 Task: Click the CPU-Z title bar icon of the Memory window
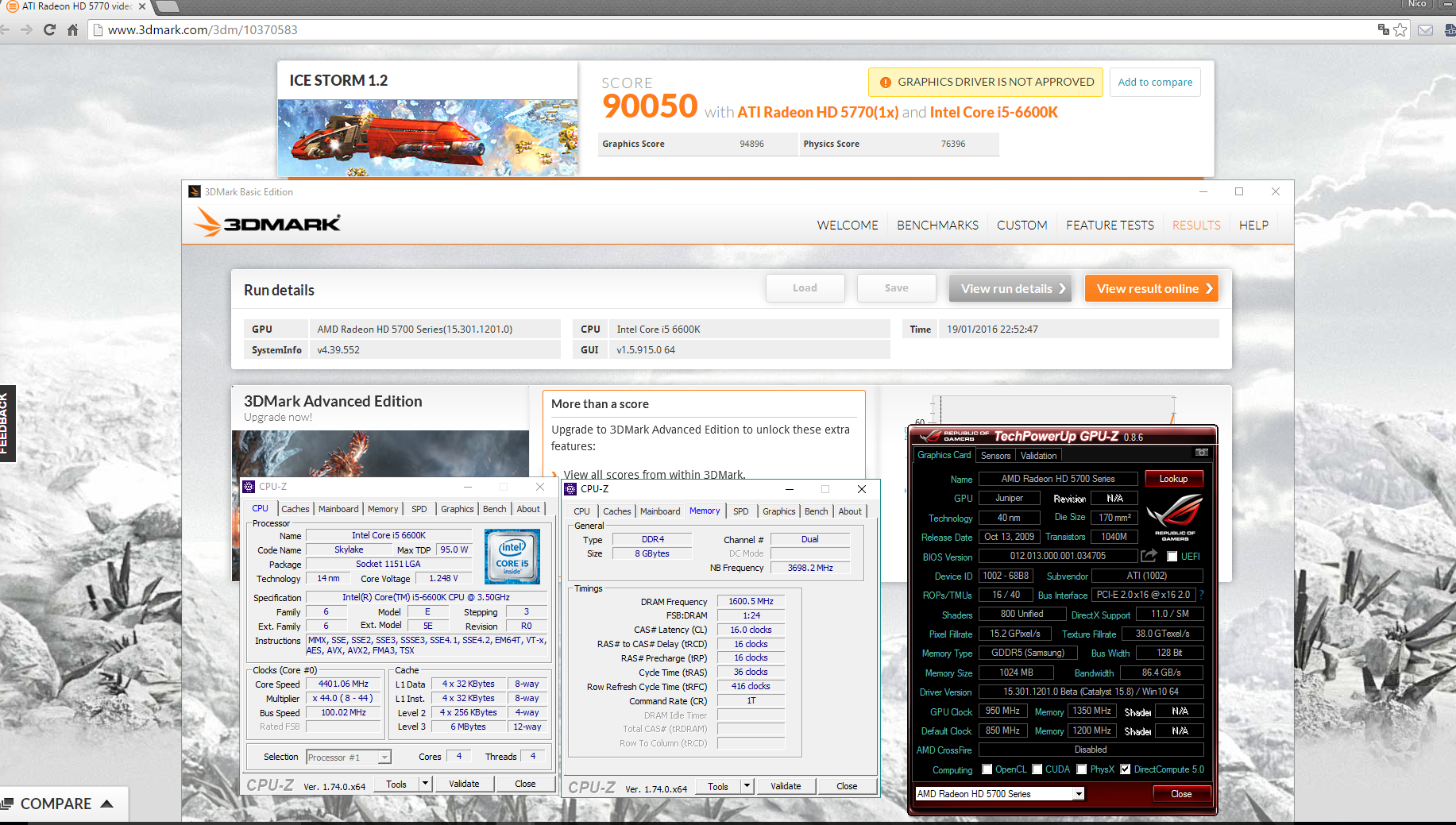tap(570, 488)
